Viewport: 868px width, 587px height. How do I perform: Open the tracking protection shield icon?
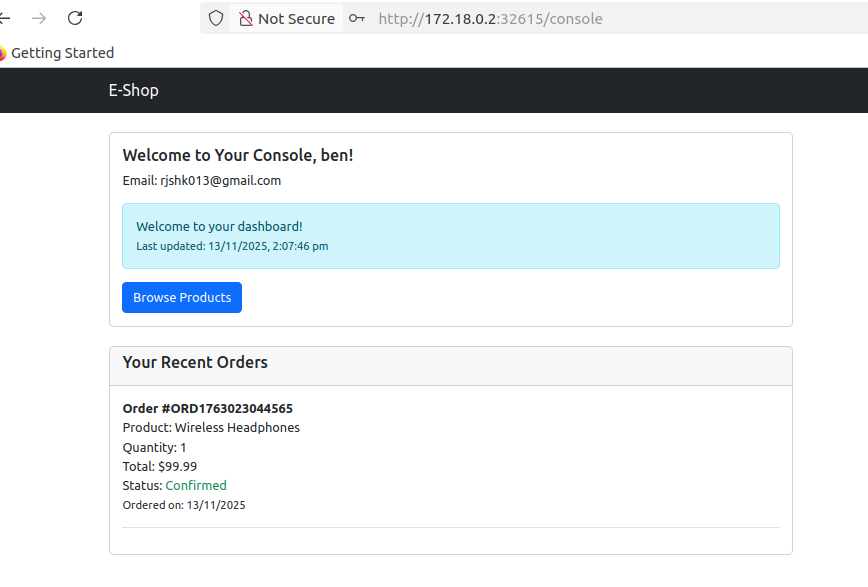point(216,18)
